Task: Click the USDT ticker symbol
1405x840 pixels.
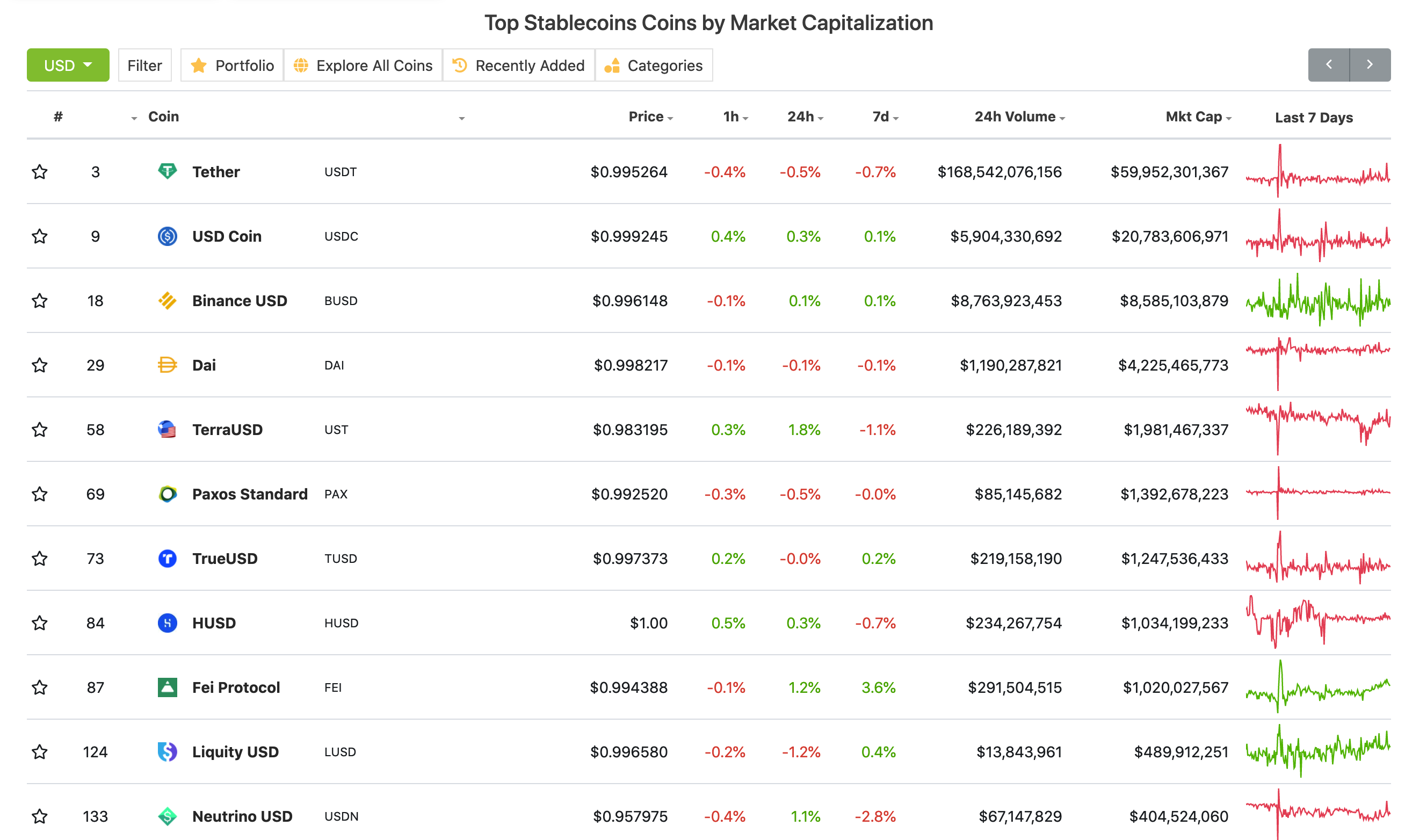Action: pyautogui.click(x=340, y=171)
